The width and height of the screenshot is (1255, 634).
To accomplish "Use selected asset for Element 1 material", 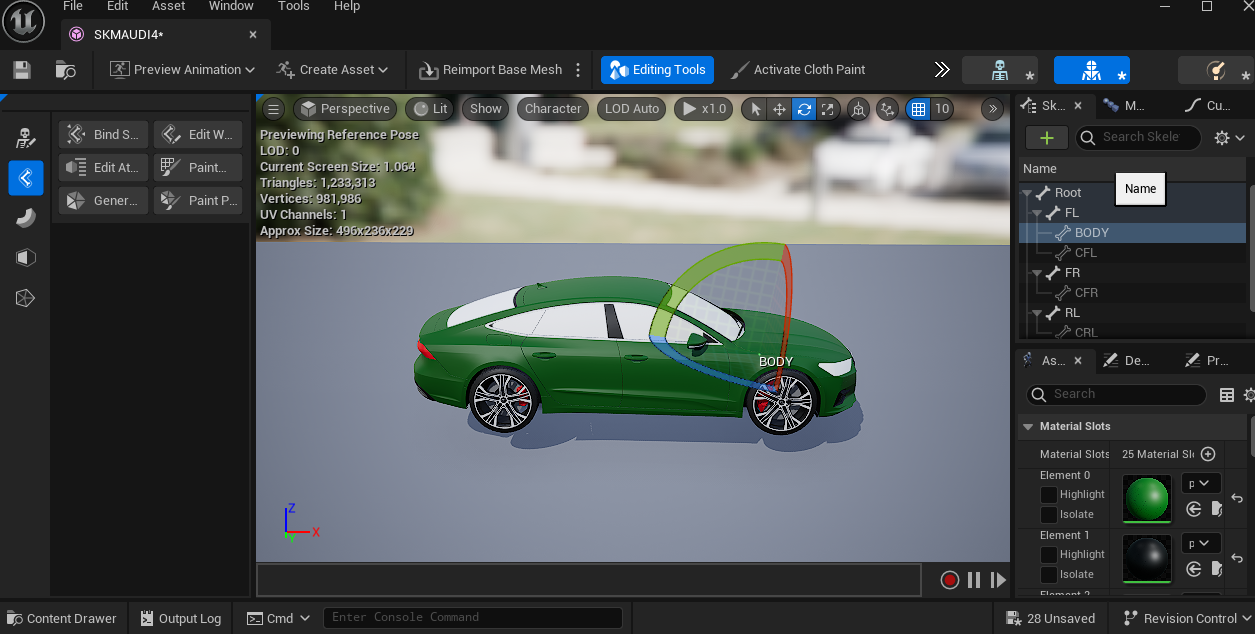I will click(1194, 569).
